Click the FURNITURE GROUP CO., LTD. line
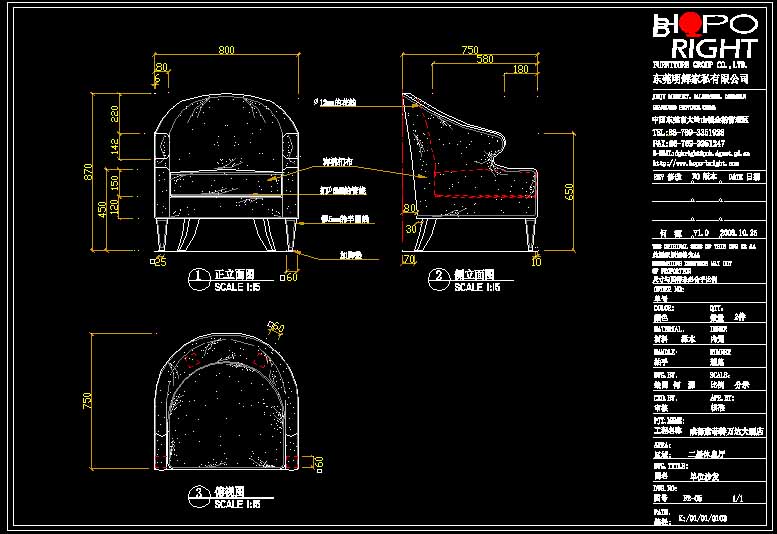The width and height of the screenshot is (777, 534). pos(700,65)
